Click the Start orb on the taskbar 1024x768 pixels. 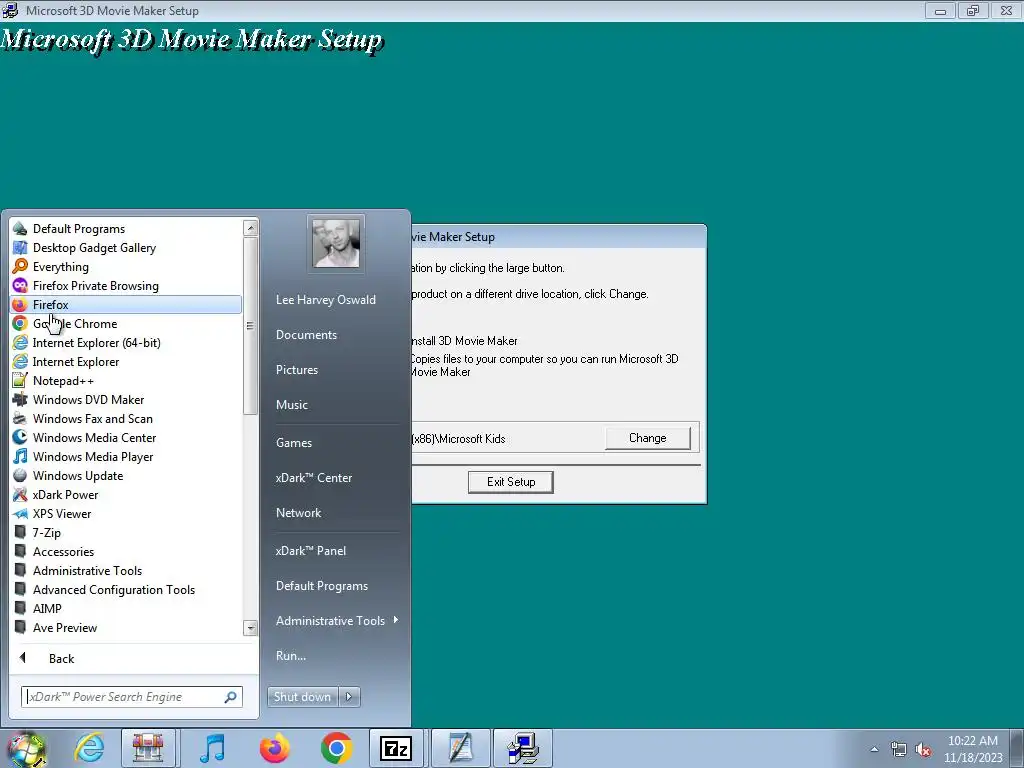pyautogui.click(x=26, y=749)
